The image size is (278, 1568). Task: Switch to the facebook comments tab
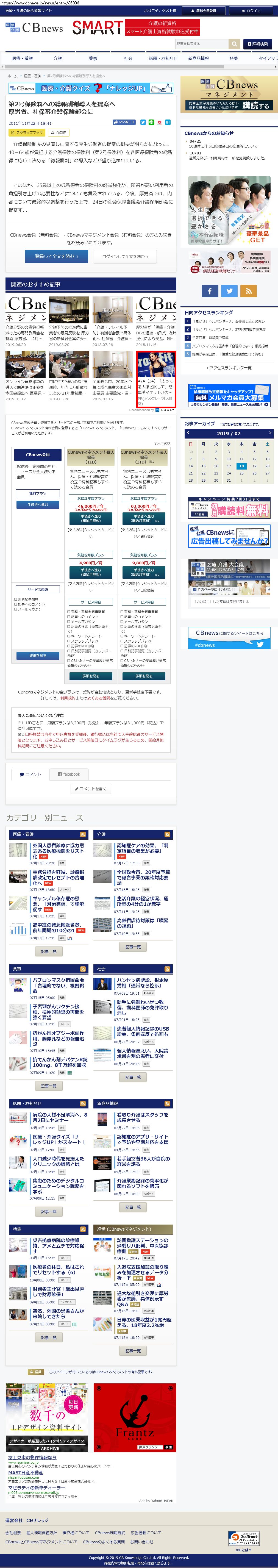pos(69,774)
